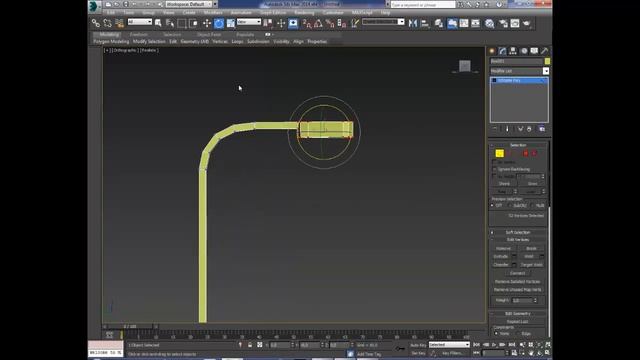The image size is (640, 360).
Task: Click the 2D Snaps Toggle icon
Action: (x=307, y=23)
